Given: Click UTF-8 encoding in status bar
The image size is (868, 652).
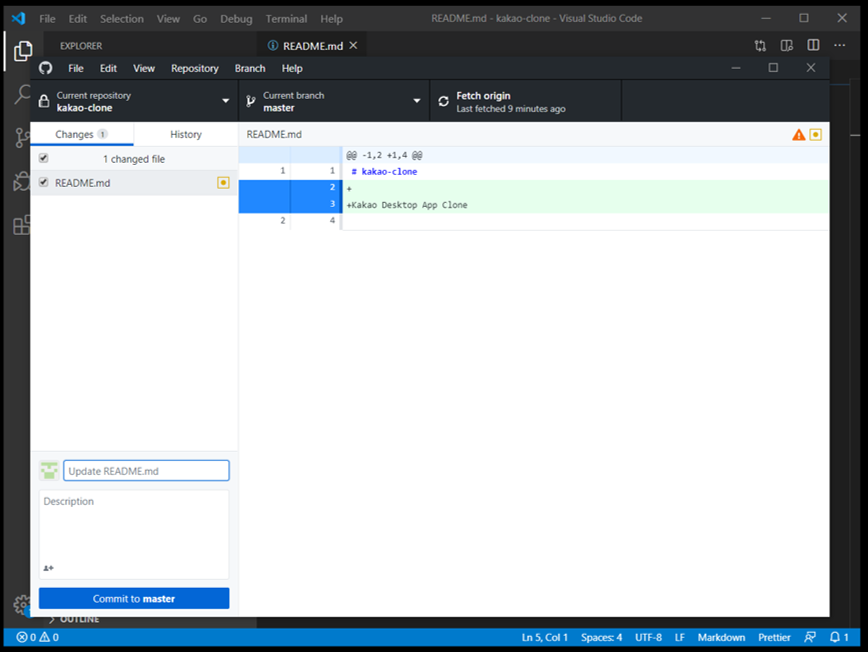Looking at the screenshot, I should (x=648, y=637).
